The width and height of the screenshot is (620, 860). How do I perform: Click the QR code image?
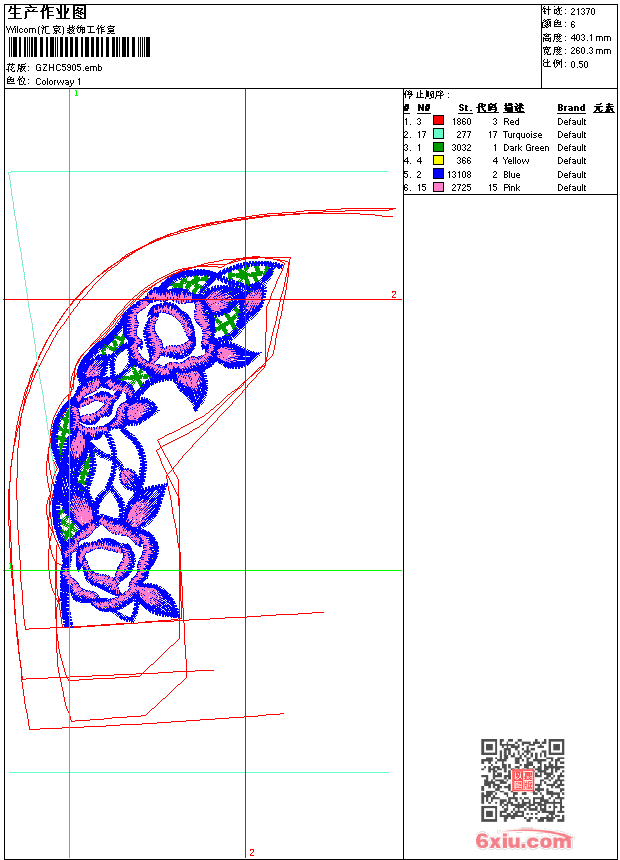click(522, 780)
